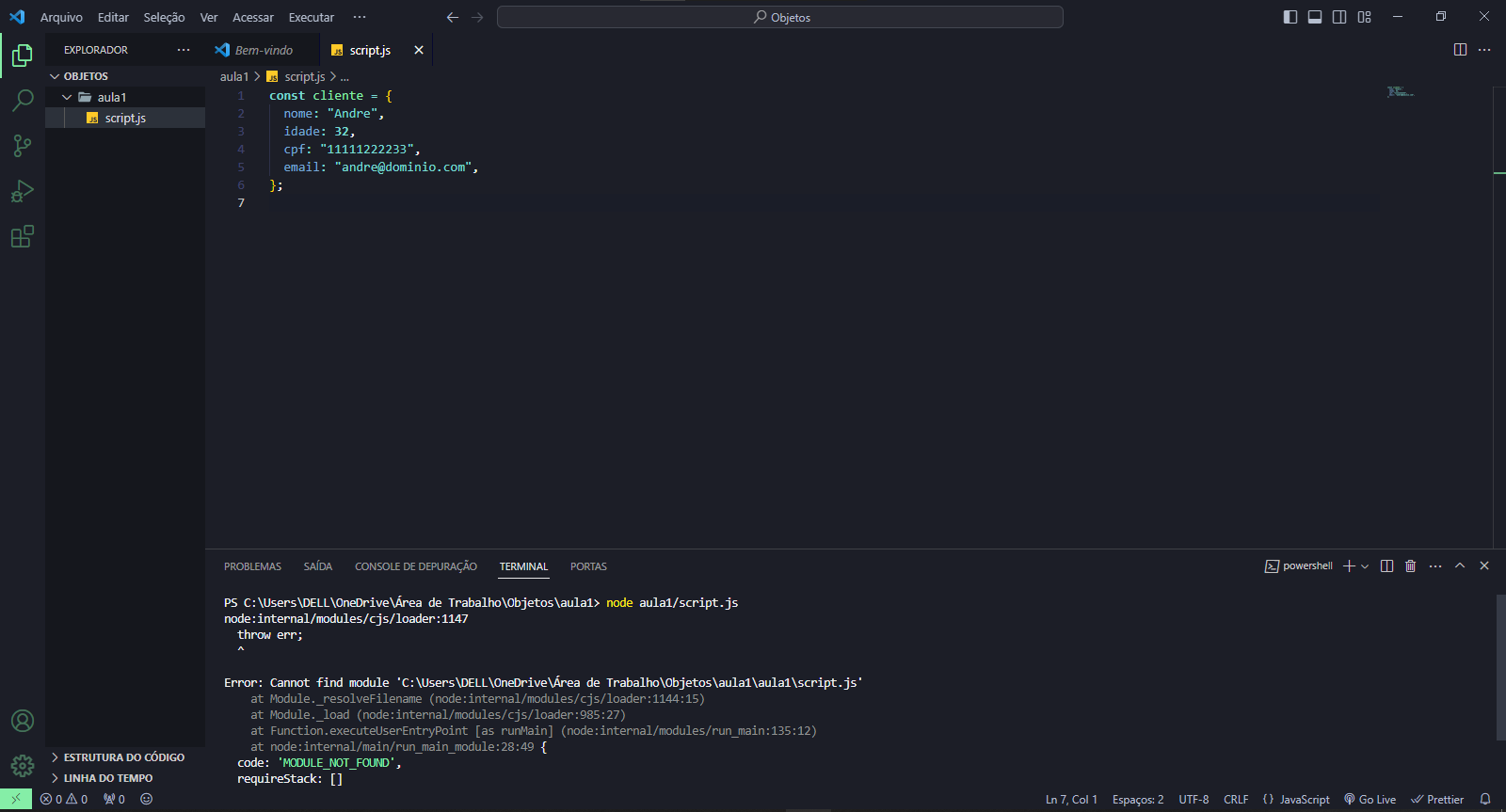The width and height of the screenshot is (1506, 812).
Task: Go back using the navigation arrow
Action: coord(453,17)
